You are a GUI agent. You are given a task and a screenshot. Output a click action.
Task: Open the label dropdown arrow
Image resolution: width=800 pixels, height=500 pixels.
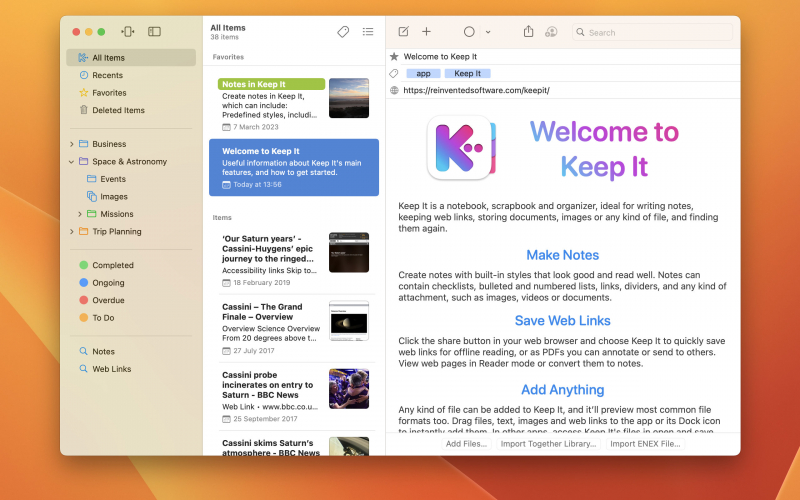(x=488, y=32)
